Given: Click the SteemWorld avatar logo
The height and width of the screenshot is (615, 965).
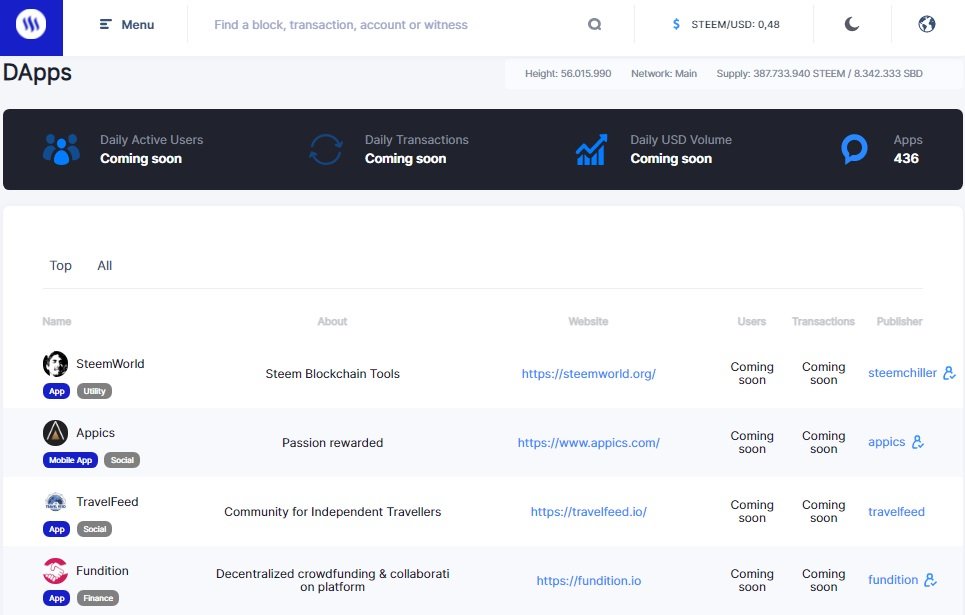Looking at the screenshot, I should [55, 364].
